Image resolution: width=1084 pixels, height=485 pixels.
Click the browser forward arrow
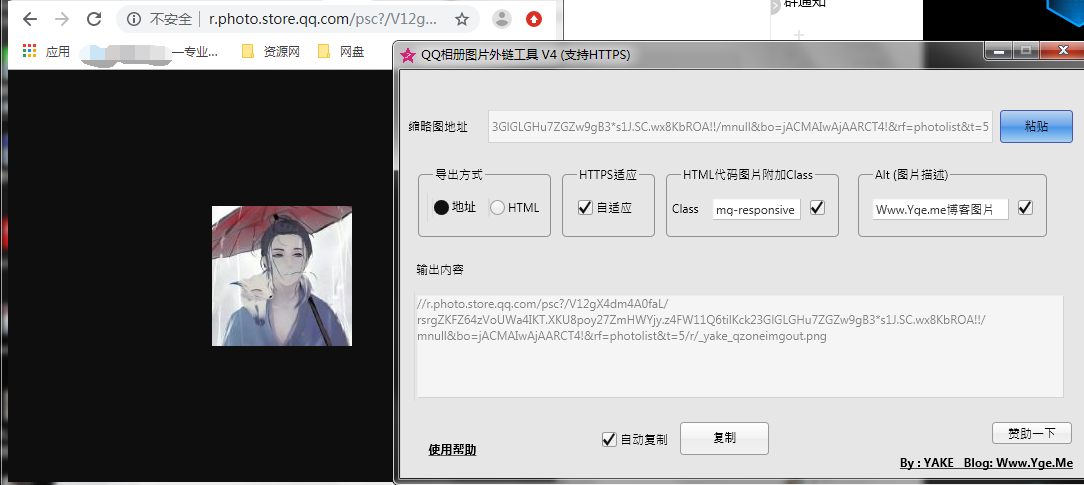click(x=62, y=19)
